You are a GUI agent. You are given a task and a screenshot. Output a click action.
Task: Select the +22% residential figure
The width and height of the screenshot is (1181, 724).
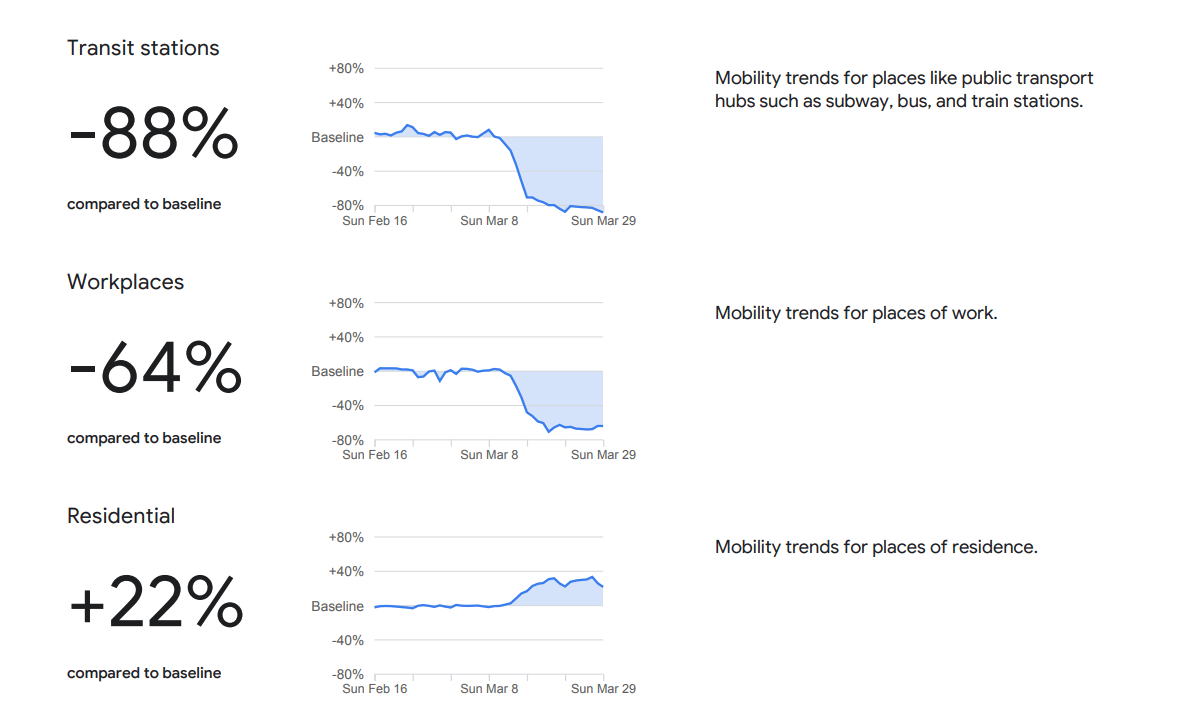click(x=156, y=602)
